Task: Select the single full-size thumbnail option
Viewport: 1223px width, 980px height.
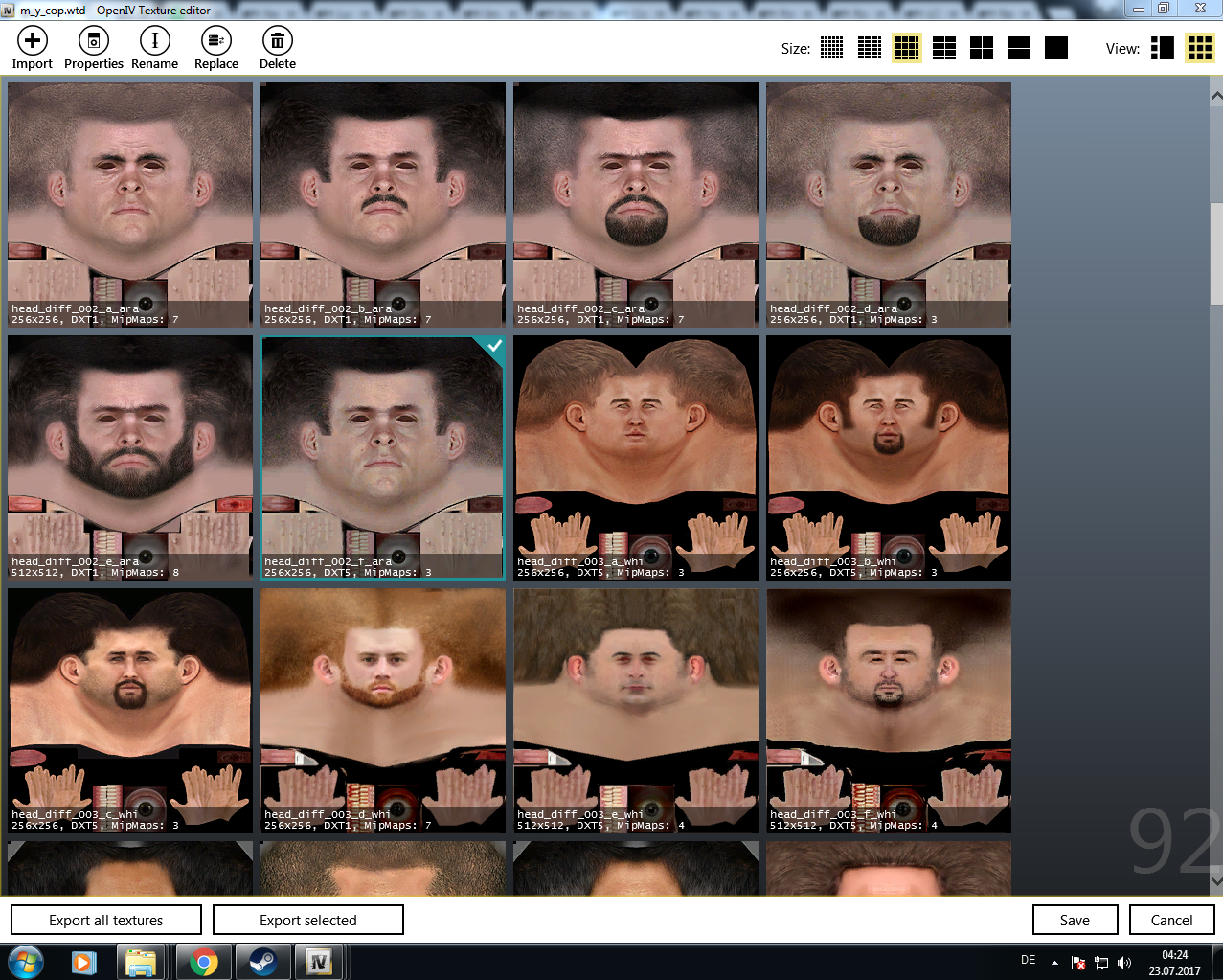Action: pyautogui.click(x=1056, y=48)
